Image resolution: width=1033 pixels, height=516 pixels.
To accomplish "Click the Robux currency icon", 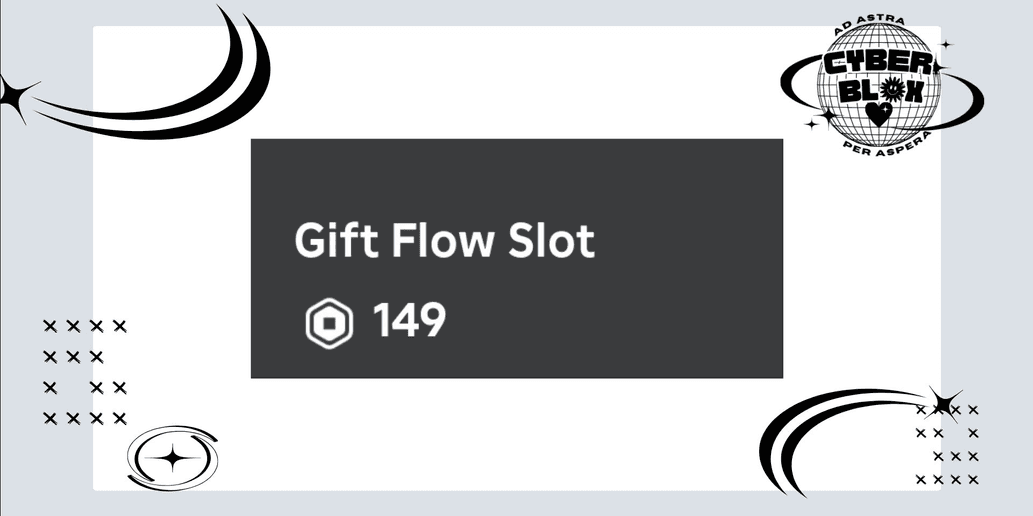I will [x=329, y=323].
